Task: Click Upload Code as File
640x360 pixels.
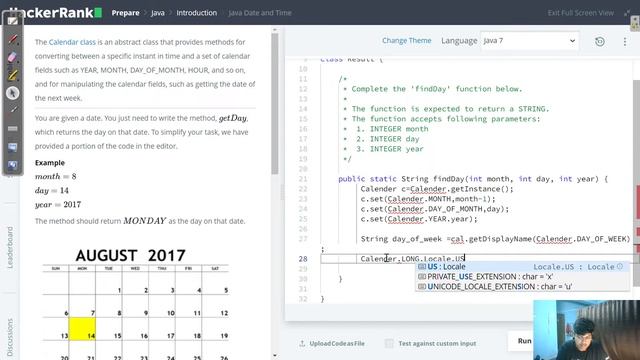Action: 337,343
